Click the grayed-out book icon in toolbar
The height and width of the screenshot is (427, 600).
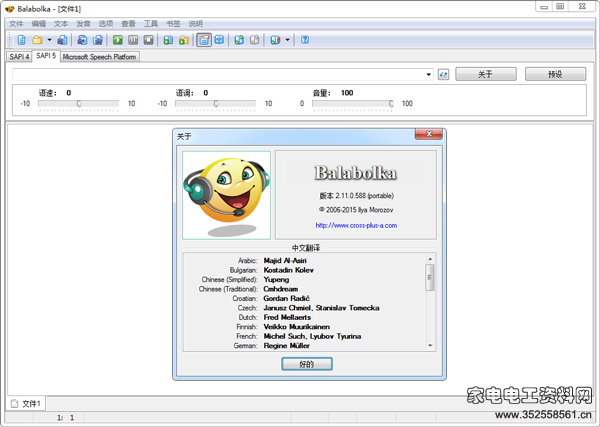click(x=254, y=40)
